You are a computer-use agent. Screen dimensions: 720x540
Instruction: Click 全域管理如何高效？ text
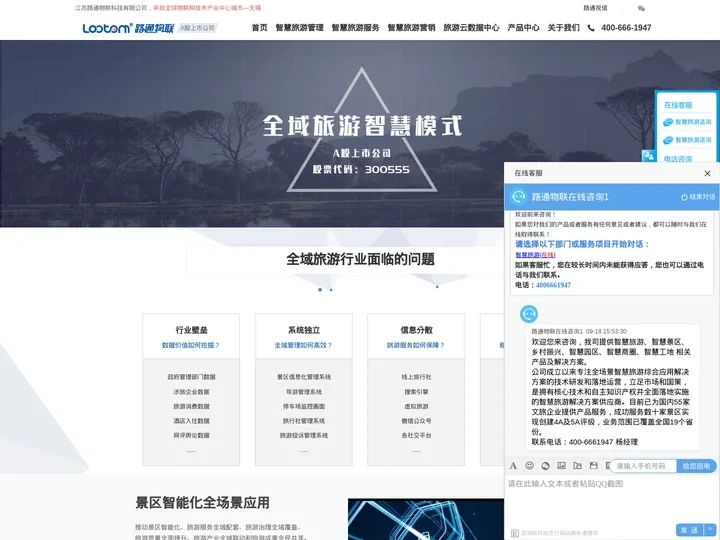tap(304, 345)
